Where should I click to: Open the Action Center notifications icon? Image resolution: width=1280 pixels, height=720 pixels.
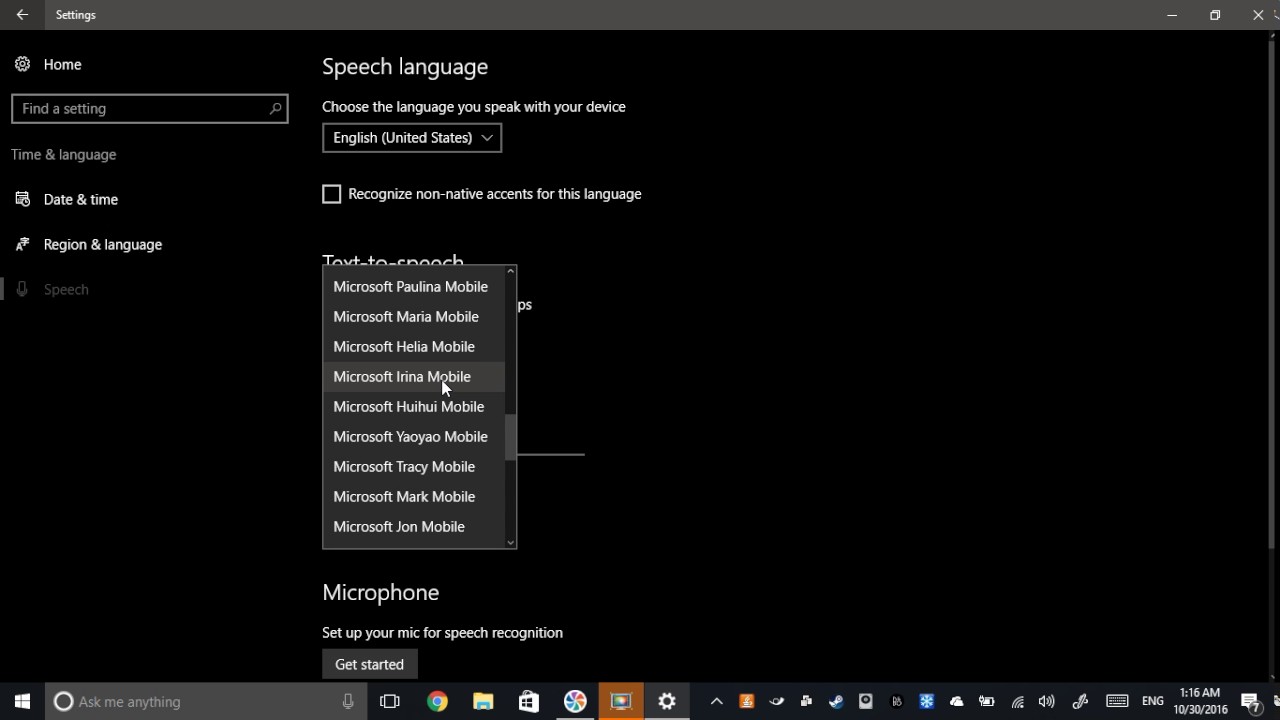tap(1250, 702)
